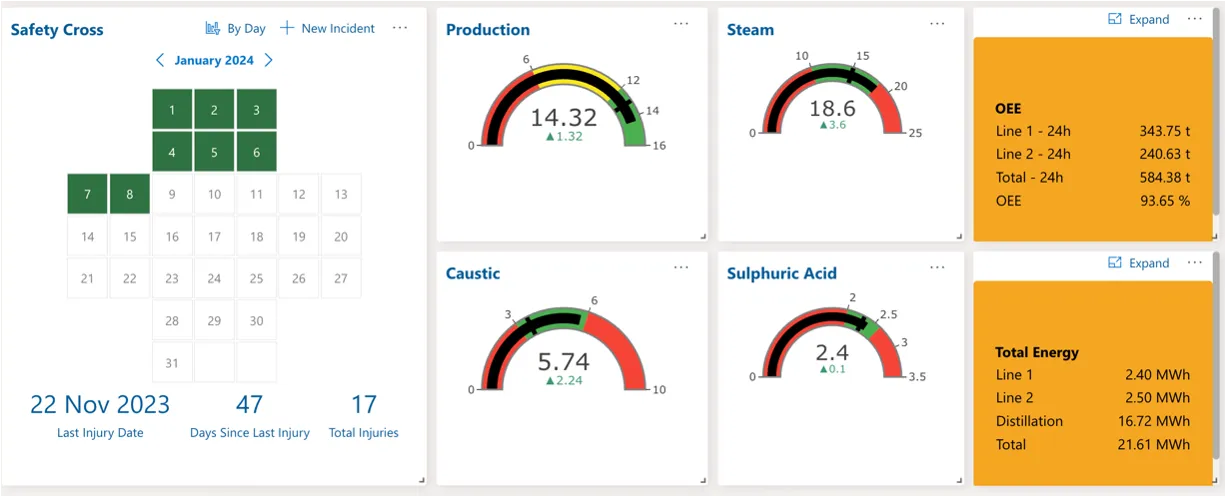The image size is (1226, 496).
Task: Click Total - 24h value 584.38 t
Action: [x=1165, y=177]
